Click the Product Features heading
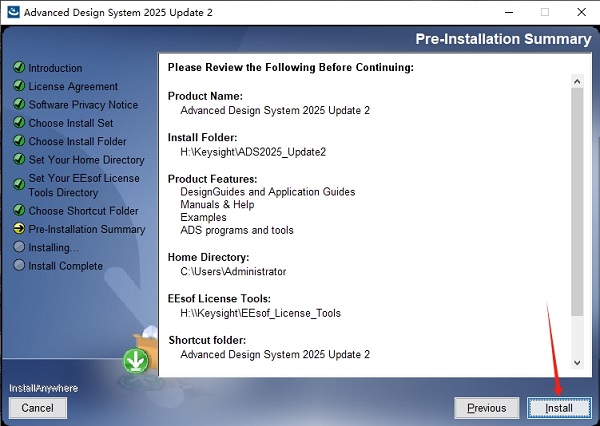Screen dimensions: 600x426 click(x=212, y=179)
